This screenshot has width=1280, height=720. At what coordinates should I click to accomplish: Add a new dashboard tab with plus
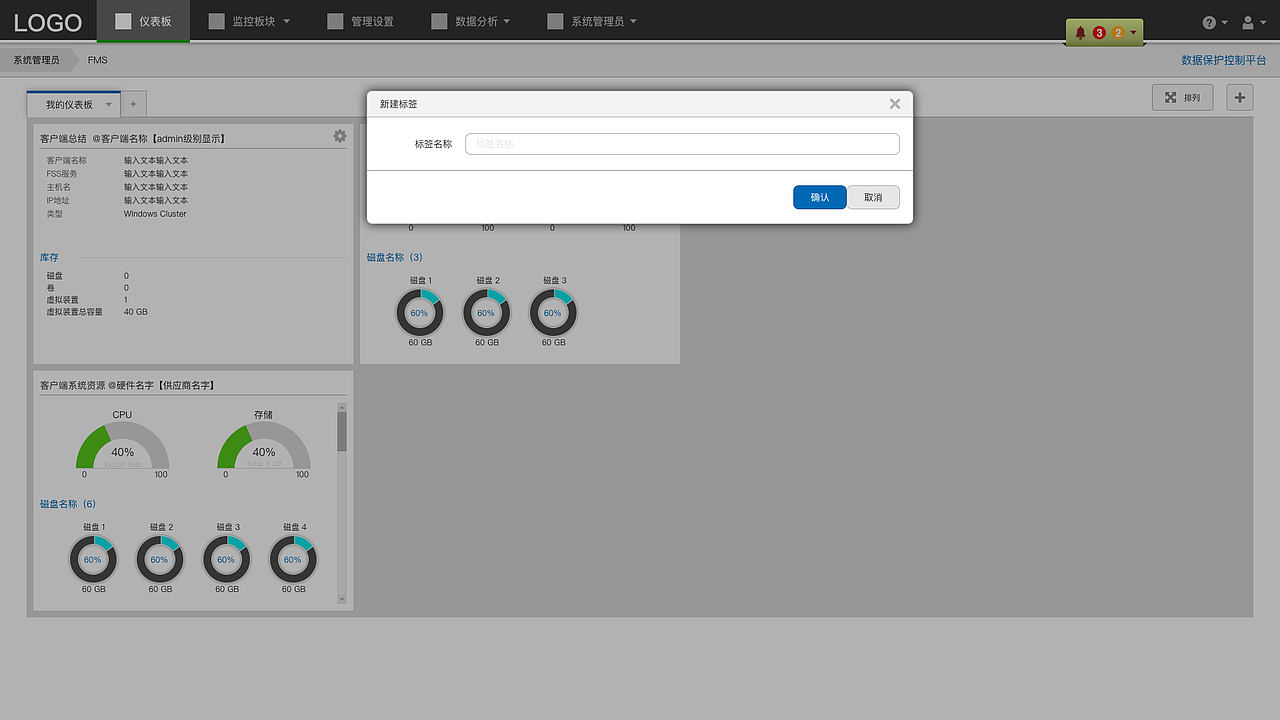(134, 104)
